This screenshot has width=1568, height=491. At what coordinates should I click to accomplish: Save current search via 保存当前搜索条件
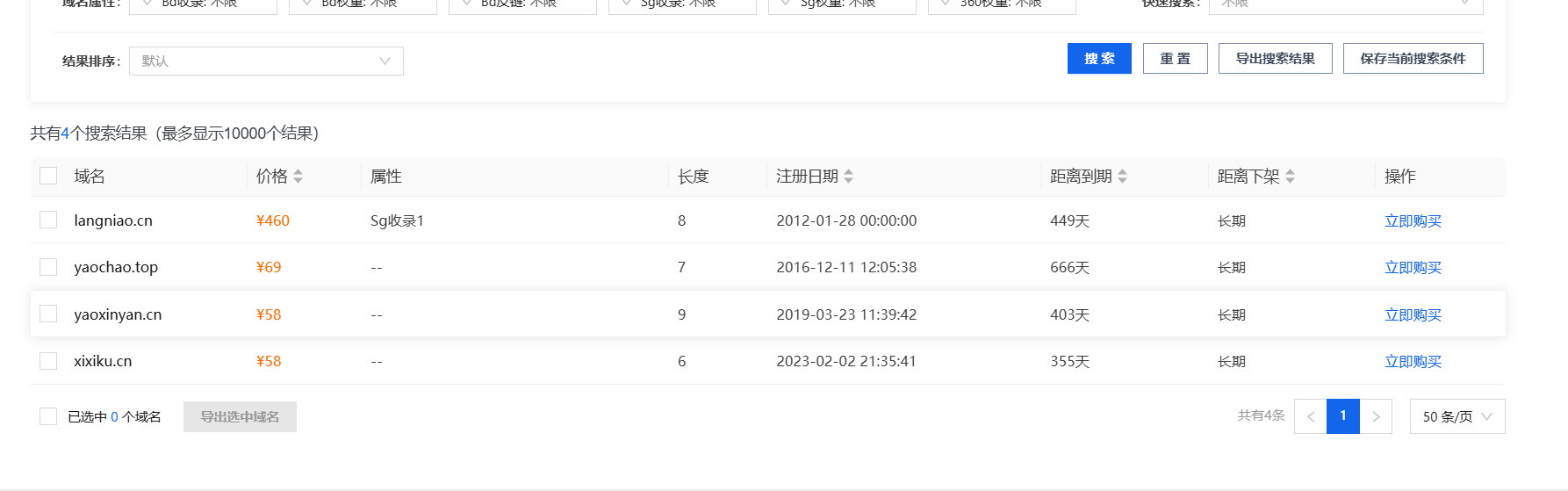coord(1413,59)
